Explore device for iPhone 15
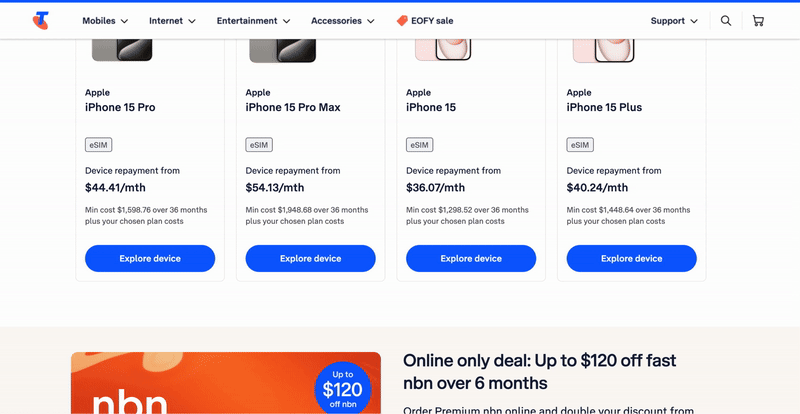 click(471, 258)
